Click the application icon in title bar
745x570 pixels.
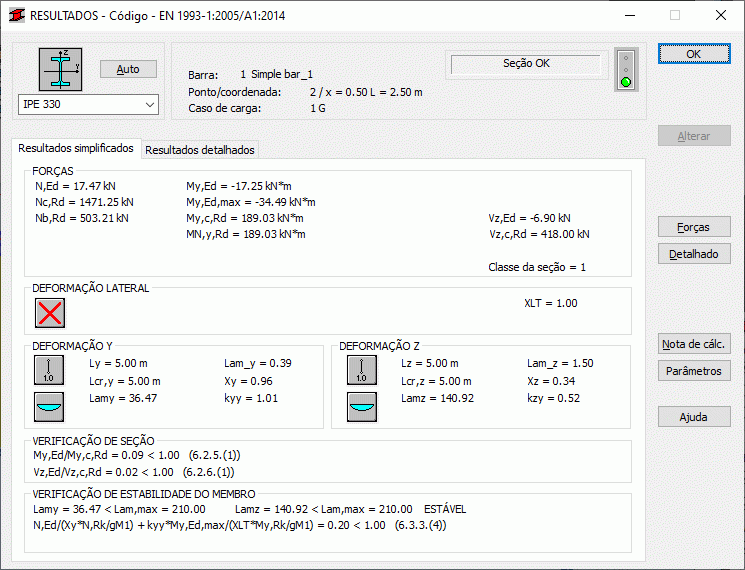[x=17, y=15]
